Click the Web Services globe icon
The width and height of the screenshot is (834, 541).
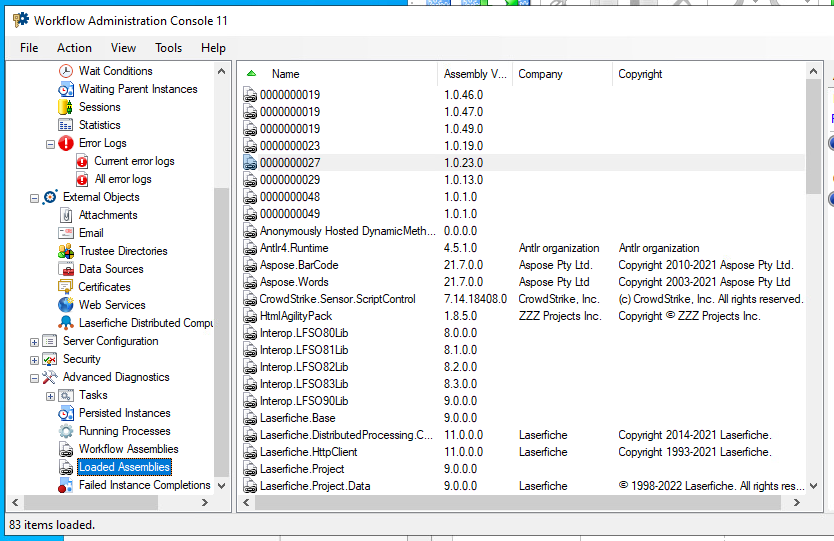(65, 305)
